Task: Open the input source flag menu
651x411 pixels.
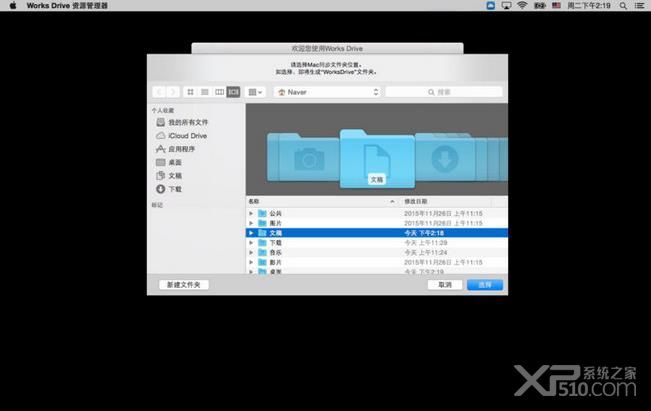Action: click(556, 5)
